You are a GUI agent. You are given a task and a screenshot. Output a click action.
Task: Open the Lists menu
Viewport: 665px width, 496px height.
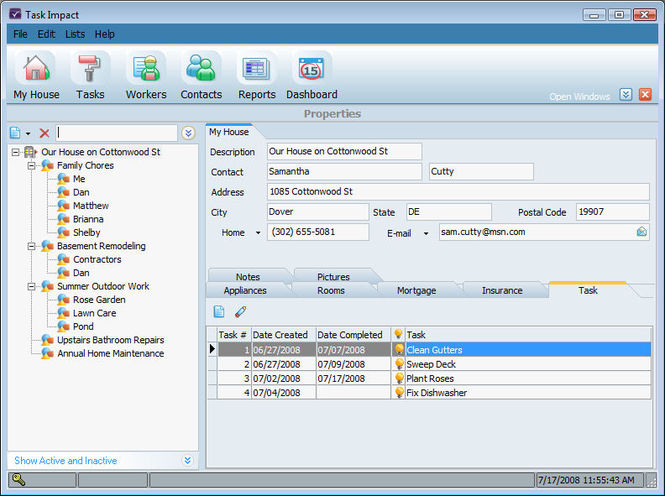[x=75, y=34]
